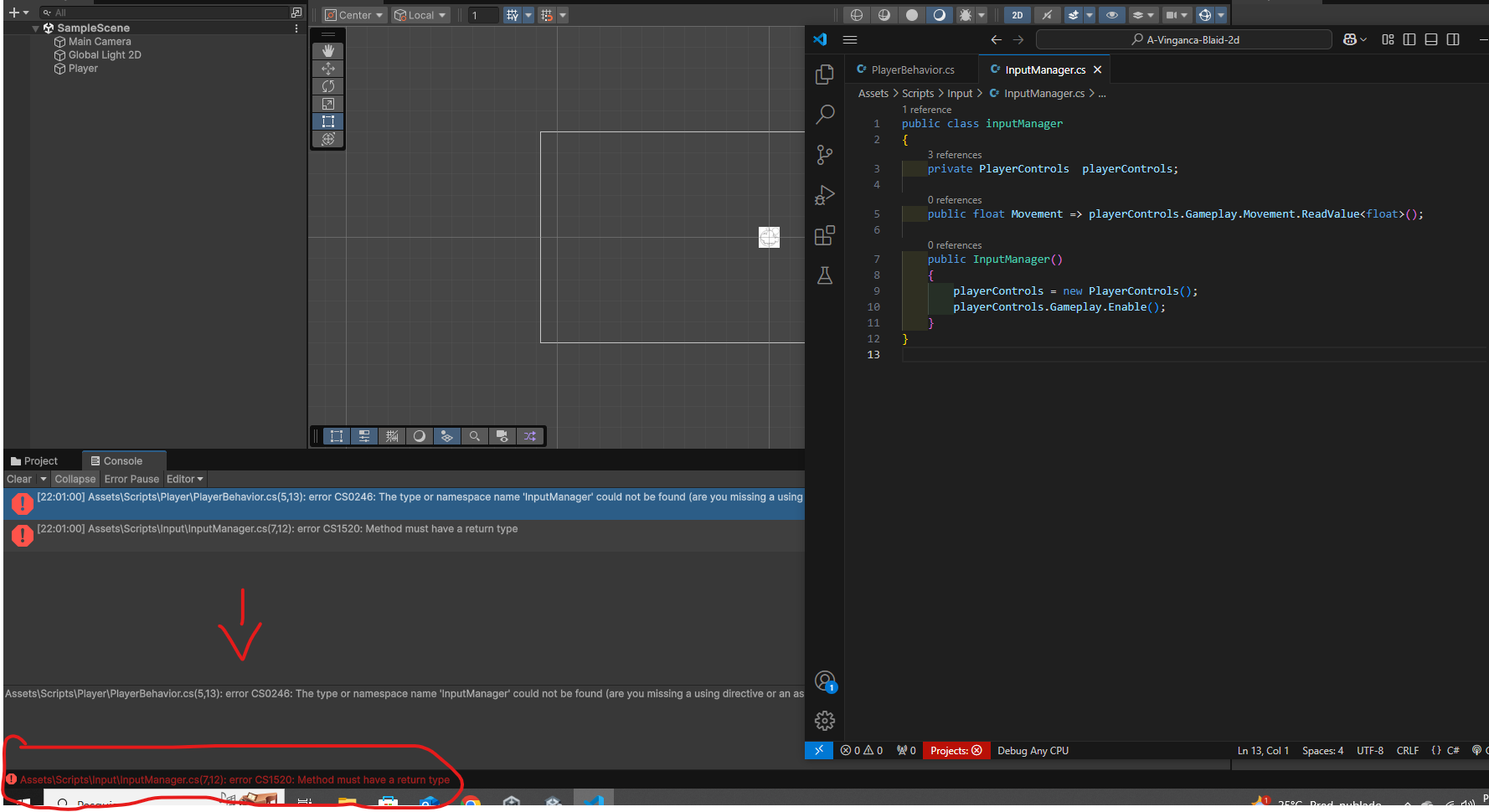
Task: Open the Center pivot dropdown
Action: [354, 15]
